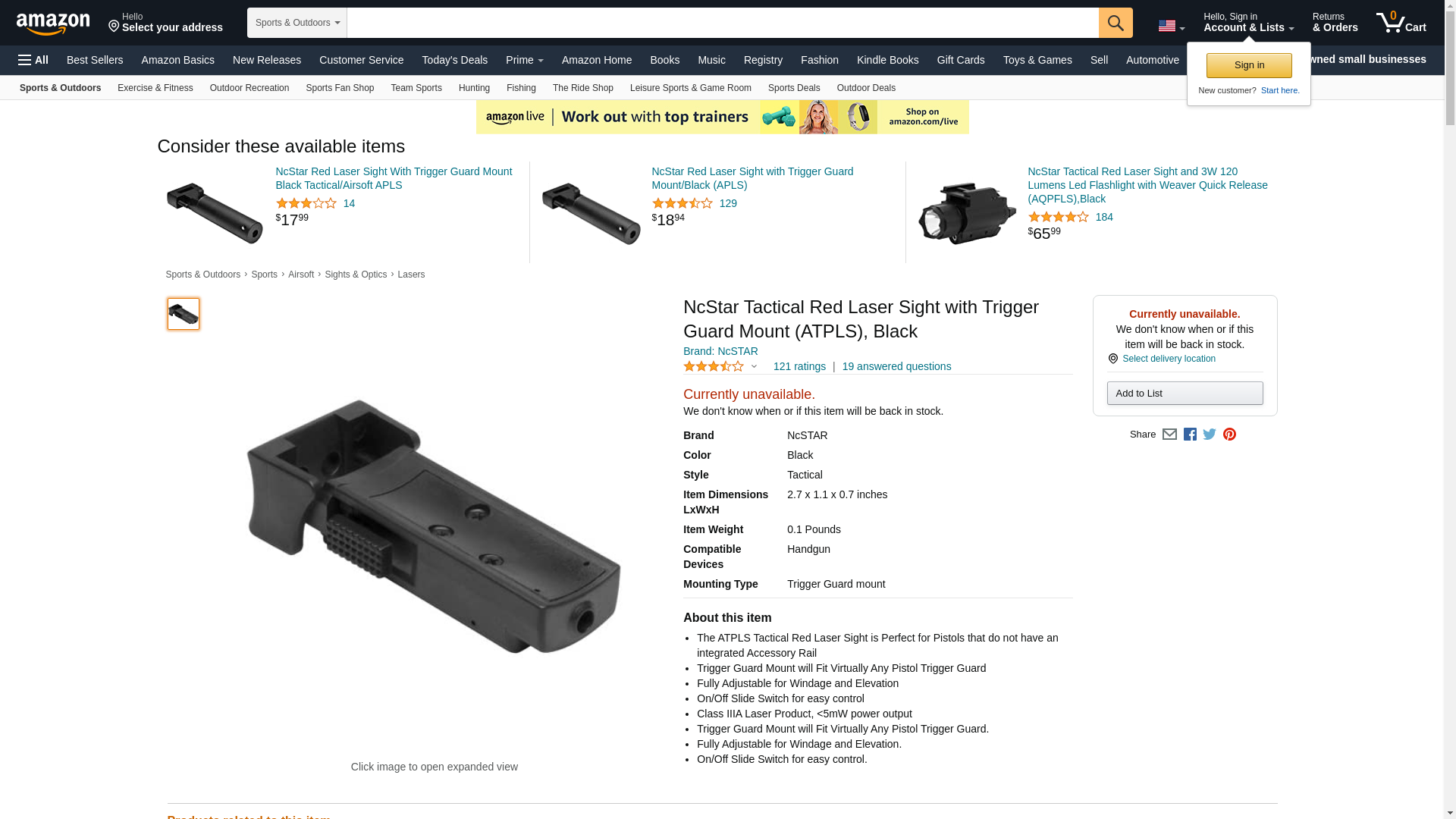Open the shopping cart icon
Viewport: 1456px width, 819px height.
click(1401, 23)
